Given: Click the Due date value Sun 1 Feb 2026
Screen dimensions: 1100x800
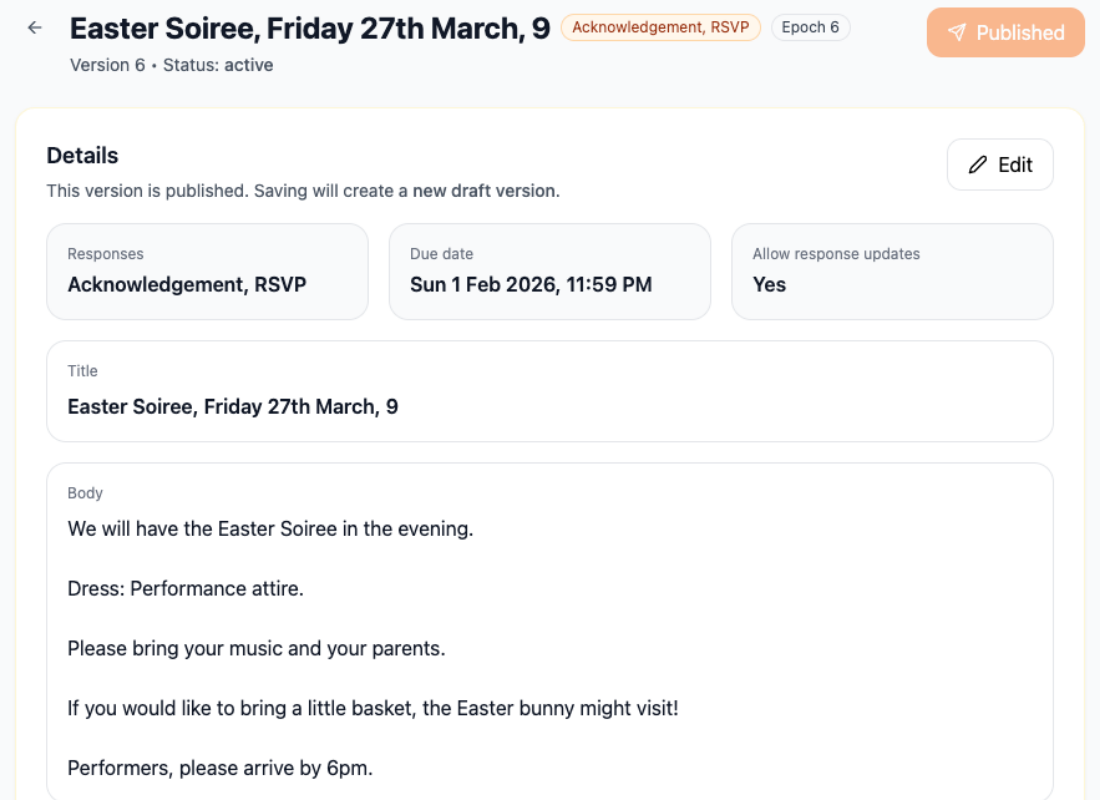Looking at the screenshot, I should 531,284.
